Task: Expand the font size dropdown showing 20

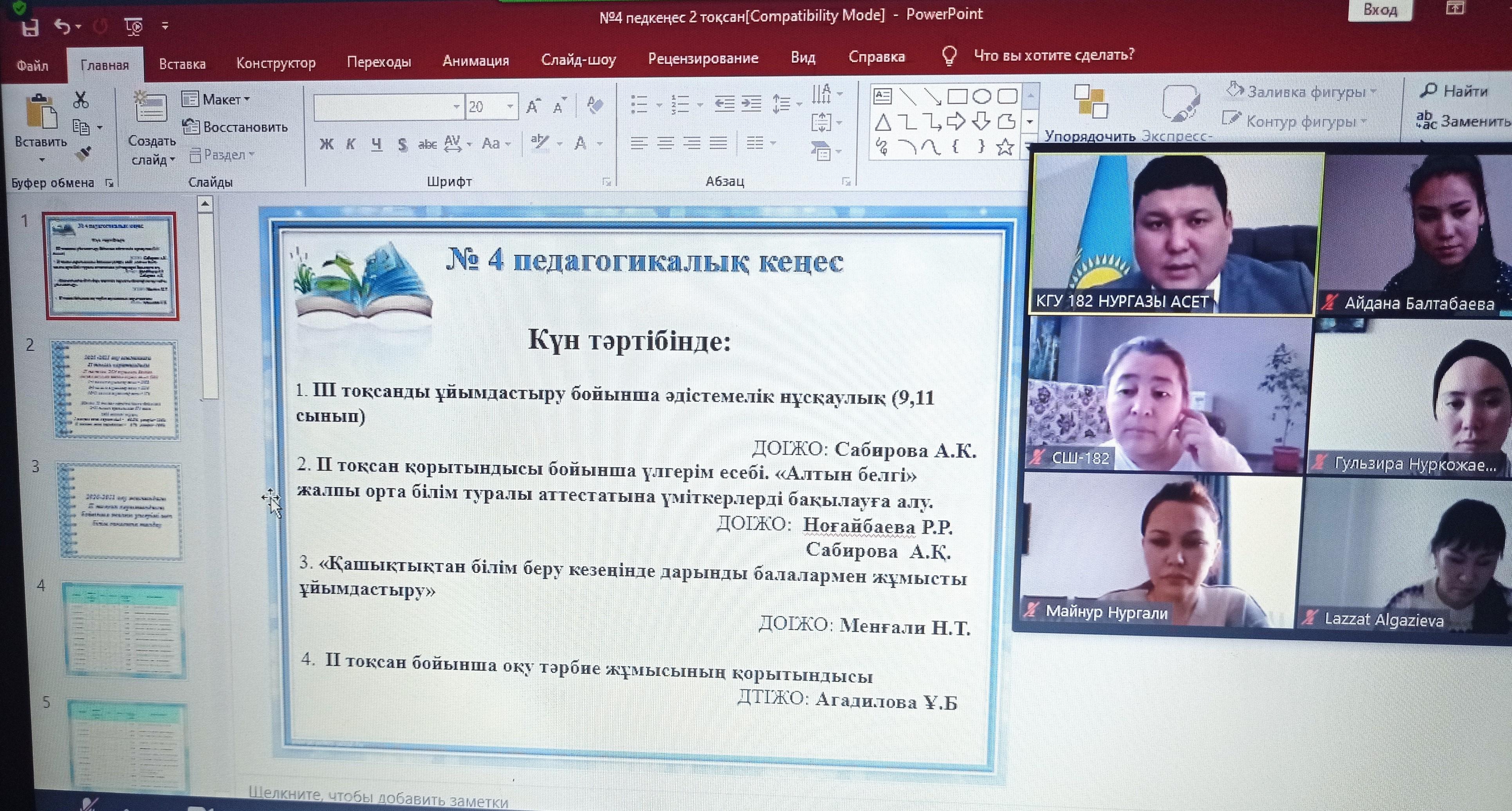Action: [x=512, y=106]
